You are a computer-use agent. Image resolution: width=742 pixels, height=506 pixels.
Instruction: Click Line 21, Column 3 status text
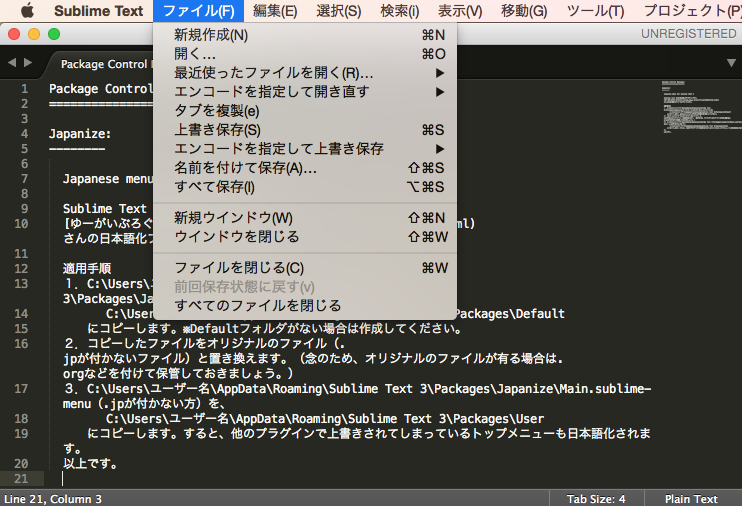[x=53, y=499]
